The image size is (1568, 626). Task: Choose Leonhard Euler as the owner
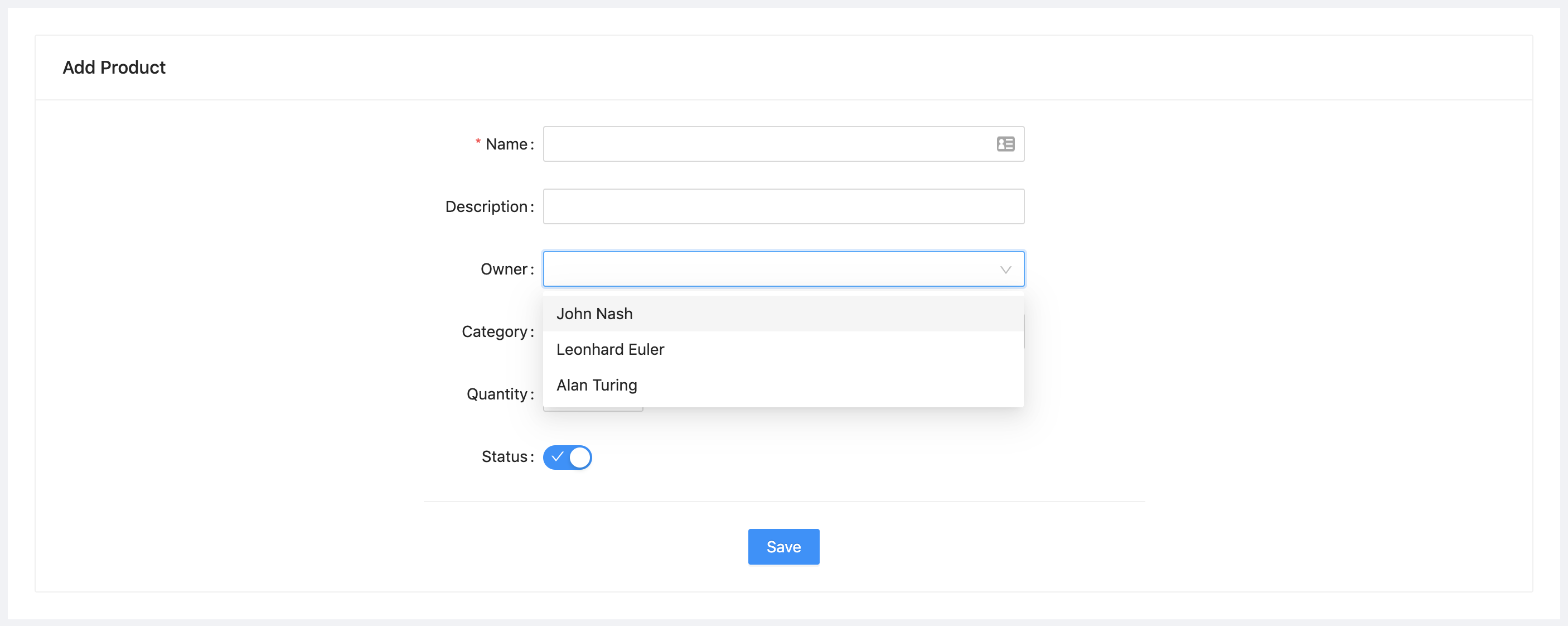(x=610, y=349)
